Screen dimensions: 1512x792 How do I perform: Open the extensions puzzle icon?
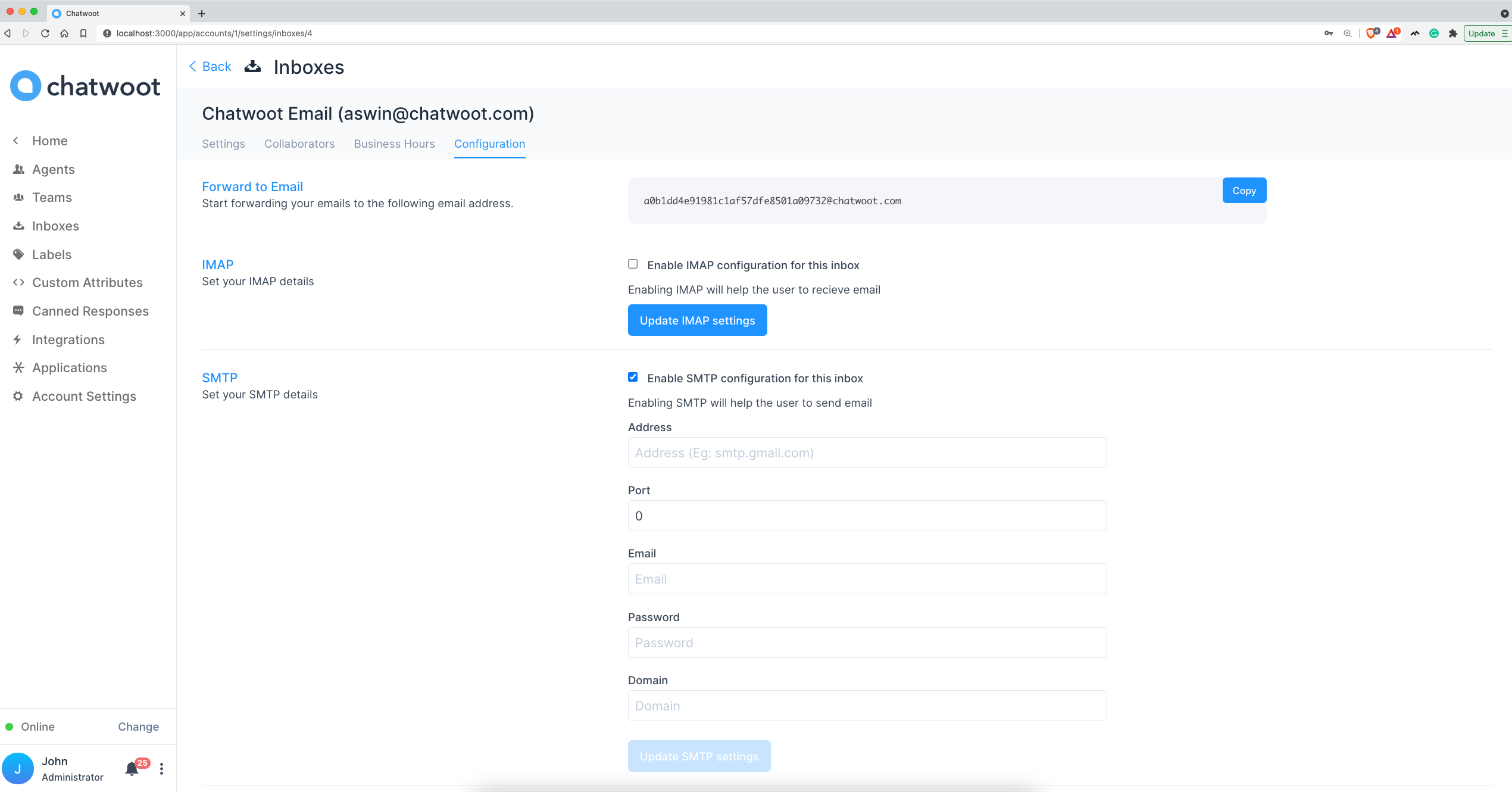pyautogui.click(x=1453, y=33)
